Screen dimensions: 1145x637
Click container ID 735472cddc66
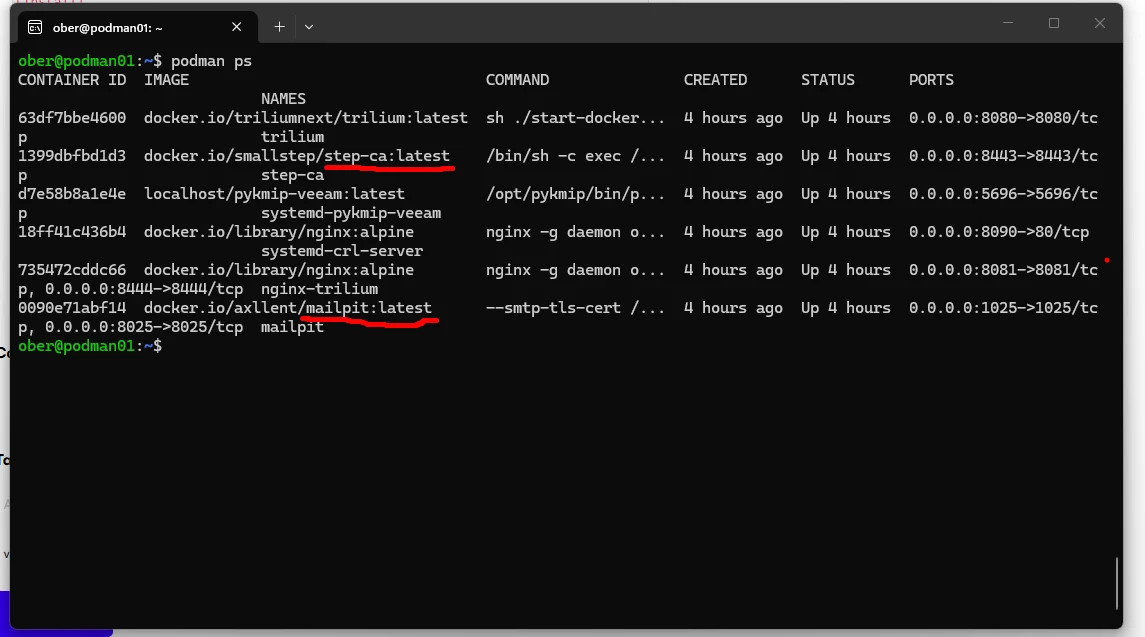pyautogui.click(x=72, y=270)
